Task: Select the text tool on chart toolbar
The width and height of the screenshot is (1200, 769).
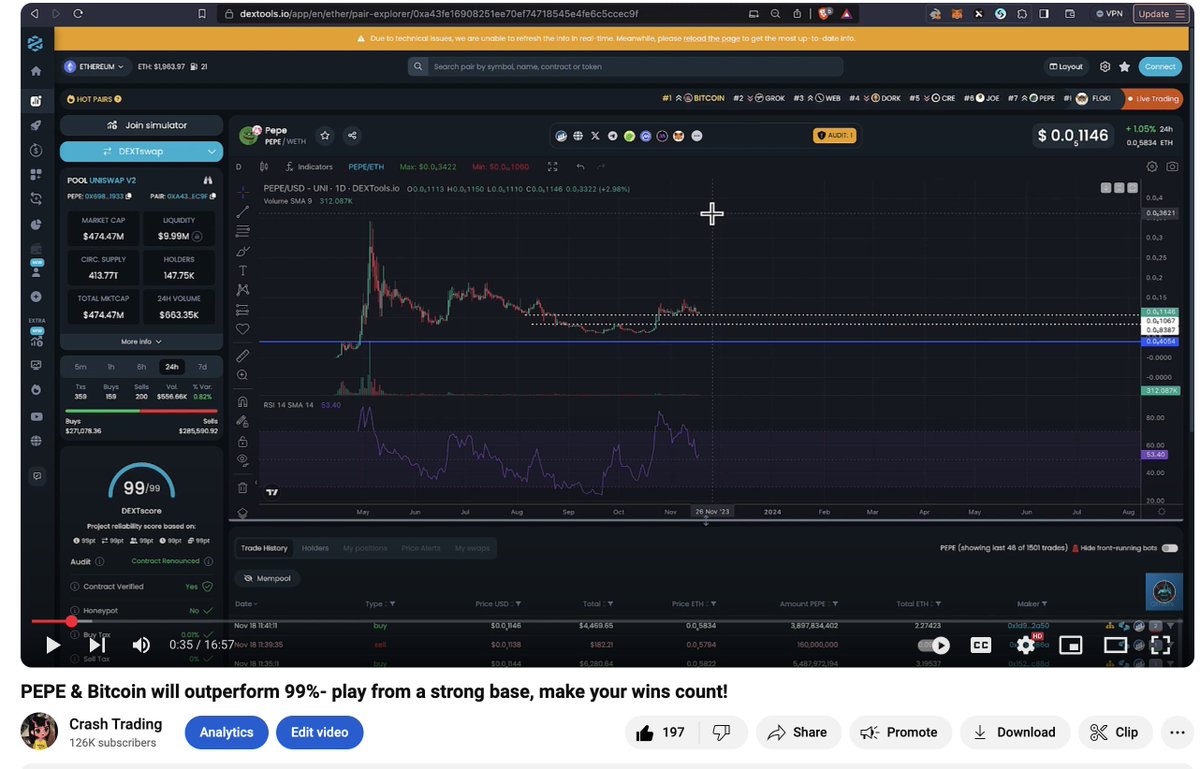Action: point(242,270)
